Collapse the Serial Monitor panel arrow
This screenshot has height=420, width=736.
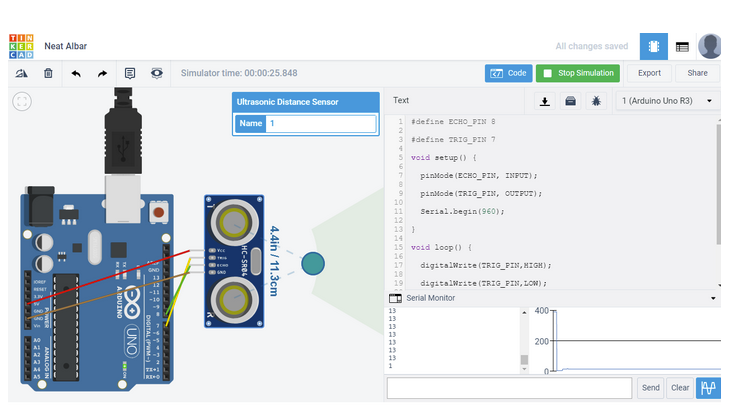point(713,298)
